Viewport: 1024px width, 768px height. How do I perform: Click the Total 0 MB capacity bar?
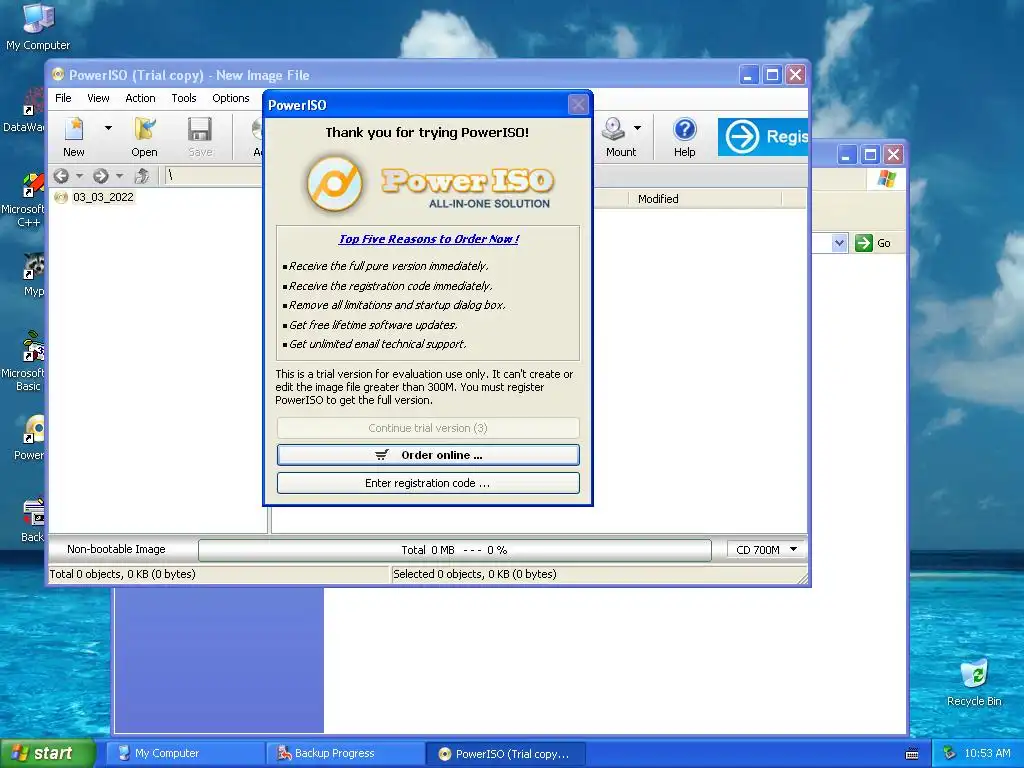[x=455, y=550]
